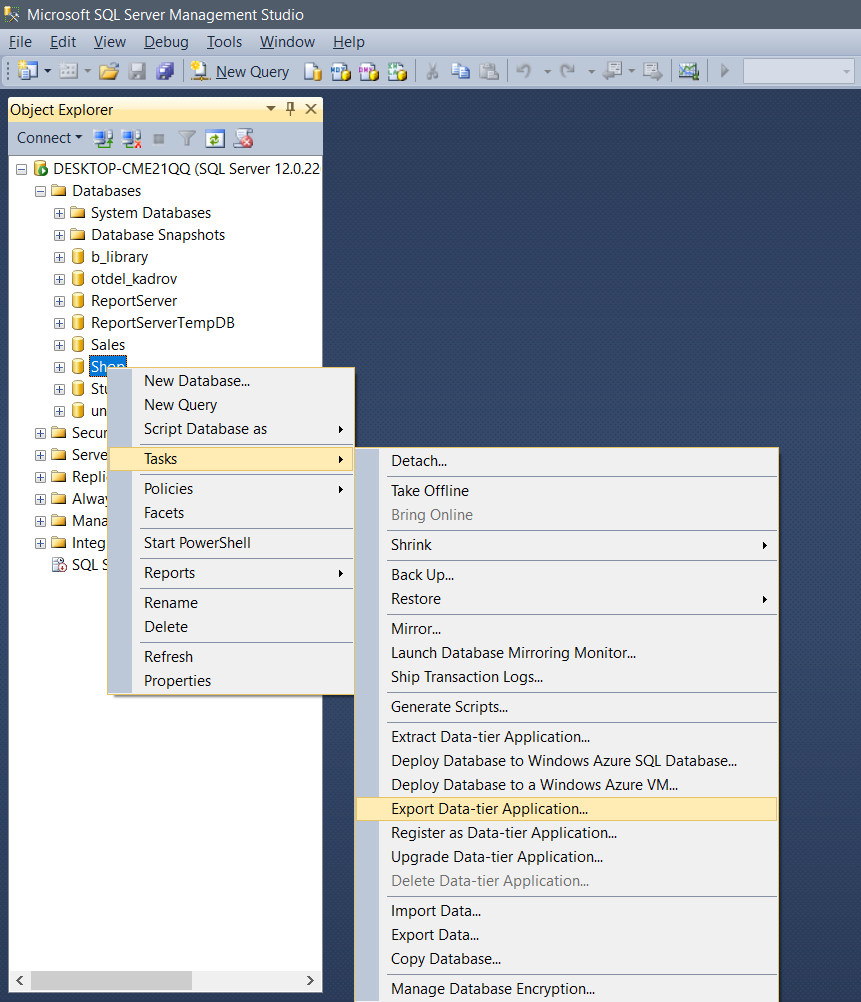The width and height of the screenshot is (861, 1002).
Task: Click the Undo arrow icon
Action: pyautogui.click(x=524, y=71)
